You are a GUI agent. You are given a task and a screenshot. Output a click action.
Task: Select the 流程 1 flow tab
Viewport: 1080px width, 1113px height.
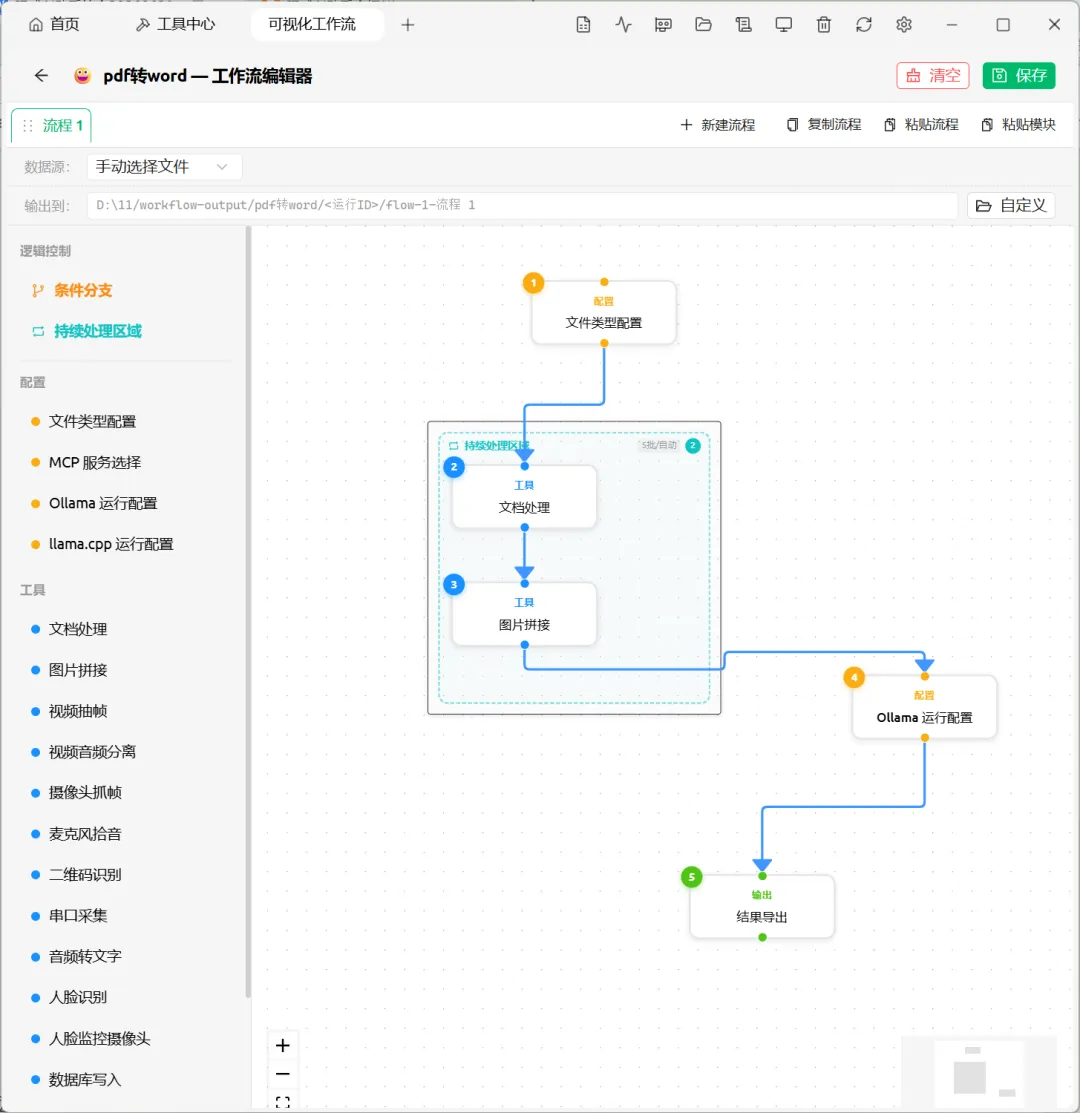pyautogui.click(x=52, y=126)
